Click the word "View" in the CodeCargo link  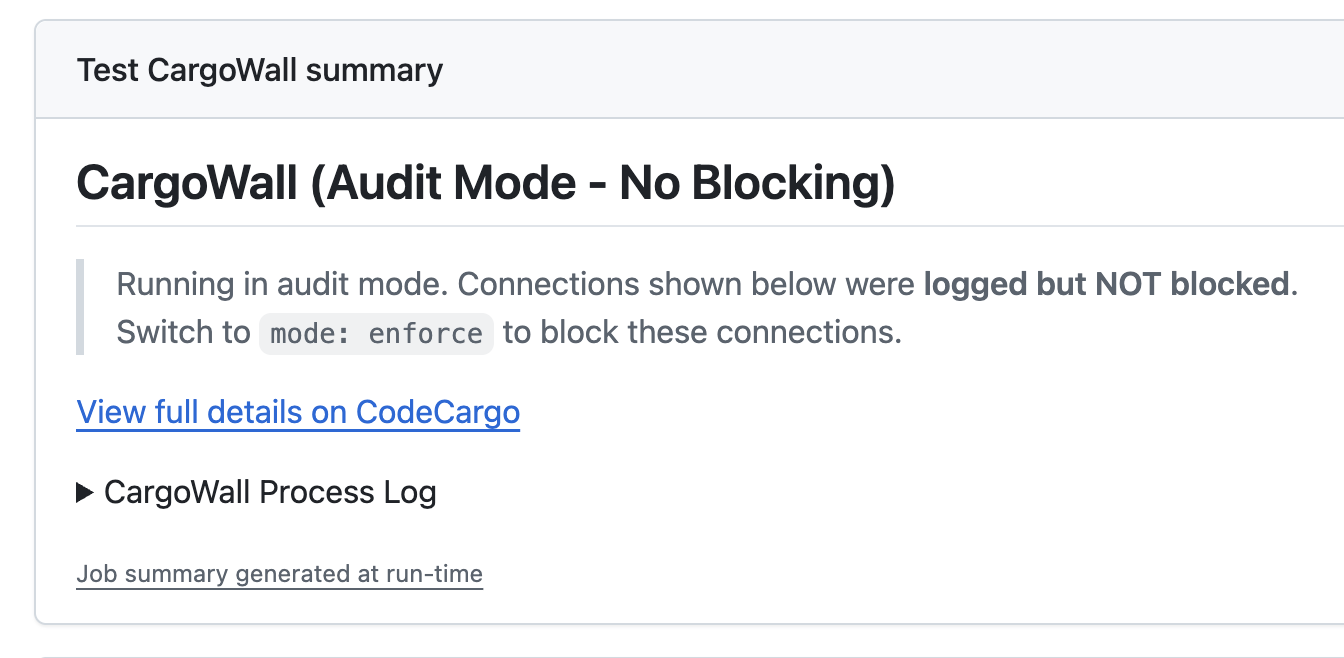tap(104, 412)
